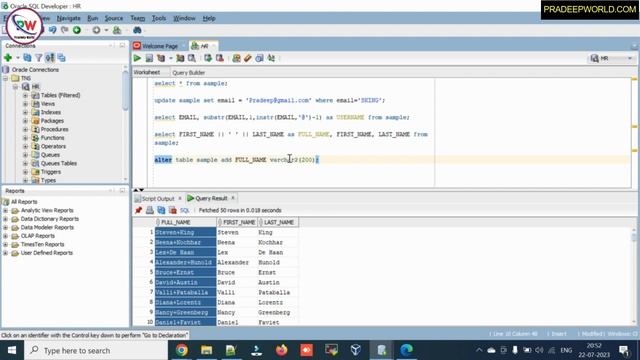This screenshot has width=640, height=360.
Task: Click the Clear eraser icon
Action: pos(247,58)
